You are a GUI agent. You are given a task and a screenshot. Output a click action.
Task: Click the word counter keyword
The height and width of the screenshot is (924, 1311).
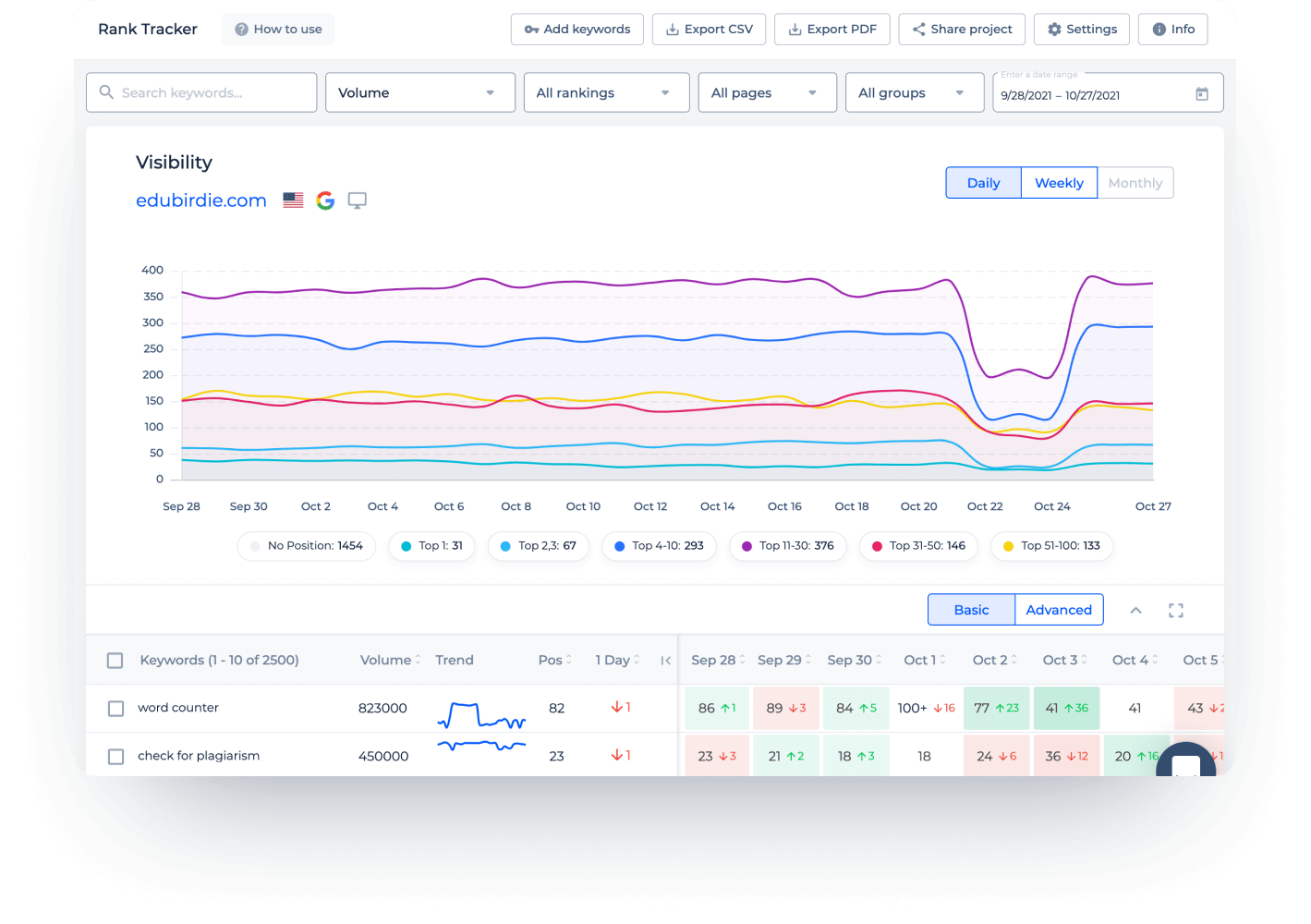pos(178,708)
